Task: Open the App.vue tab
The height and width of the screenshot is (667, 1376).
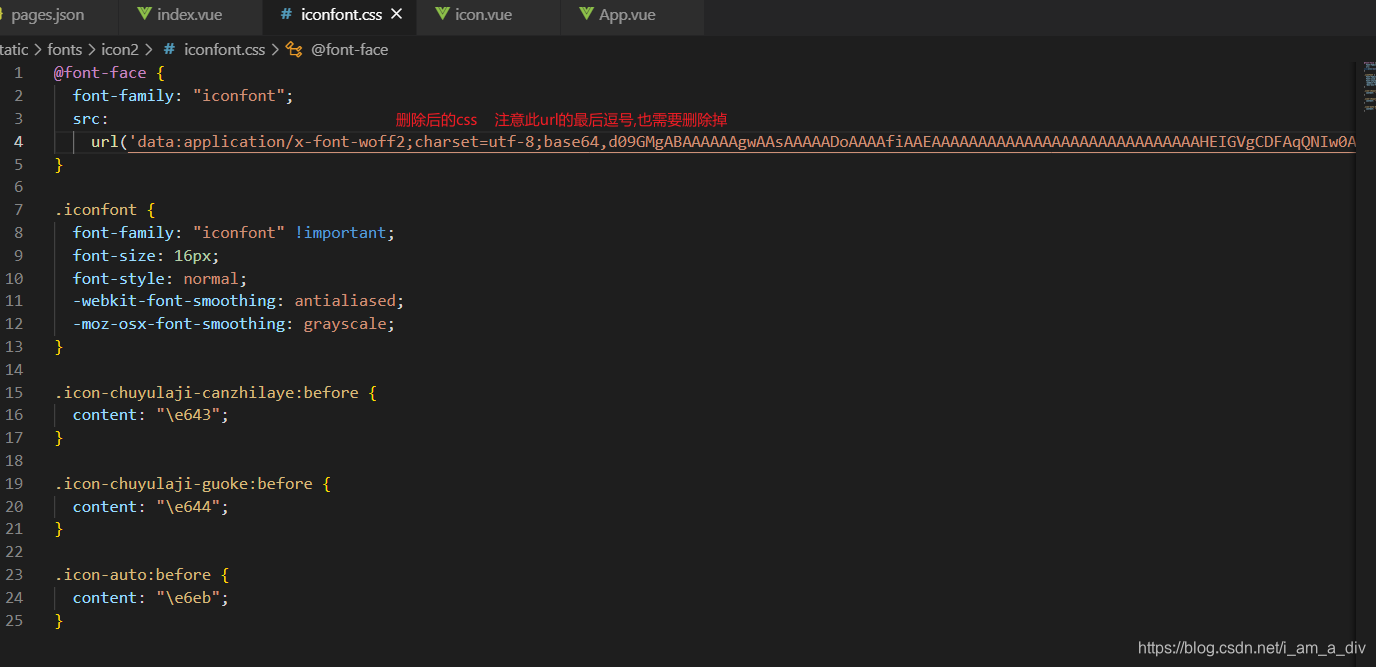Action: point(627,16)
